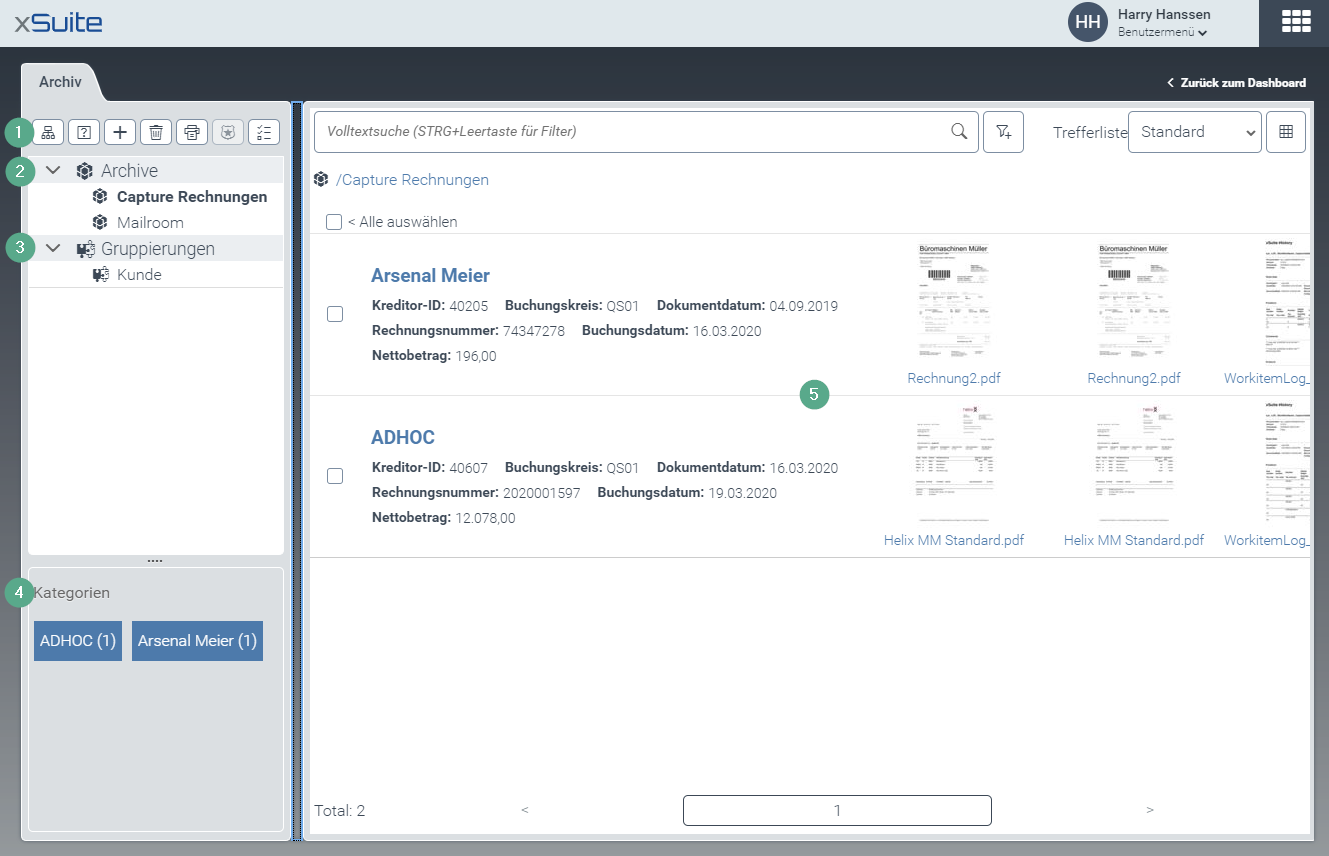The image size is (1329, 856).
Task: Click the trash can delete icon
Action: point(156,132)
